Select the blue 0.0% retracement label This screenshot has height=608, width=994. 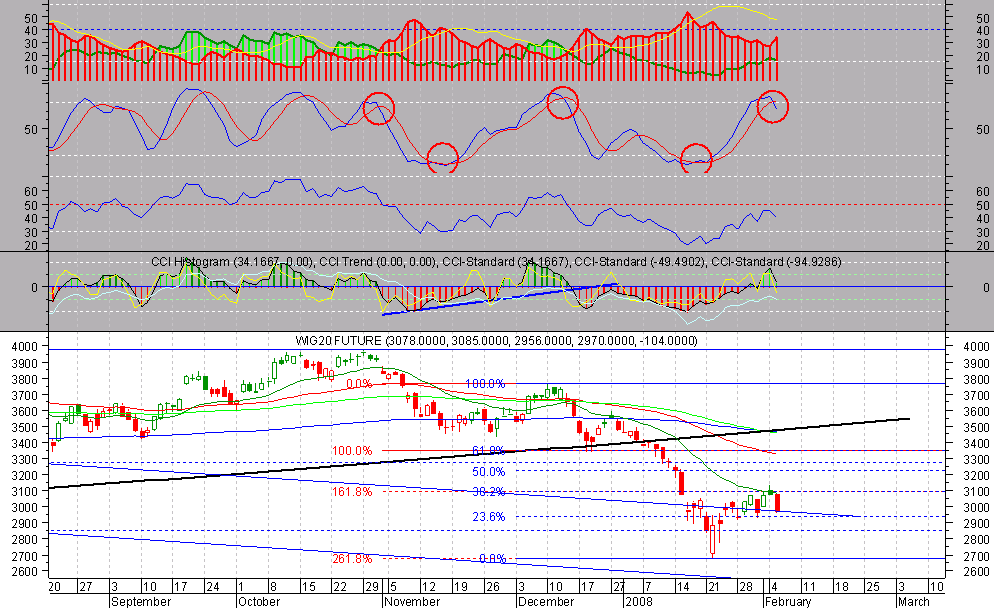pyautogui.click(x=493, y=559)
